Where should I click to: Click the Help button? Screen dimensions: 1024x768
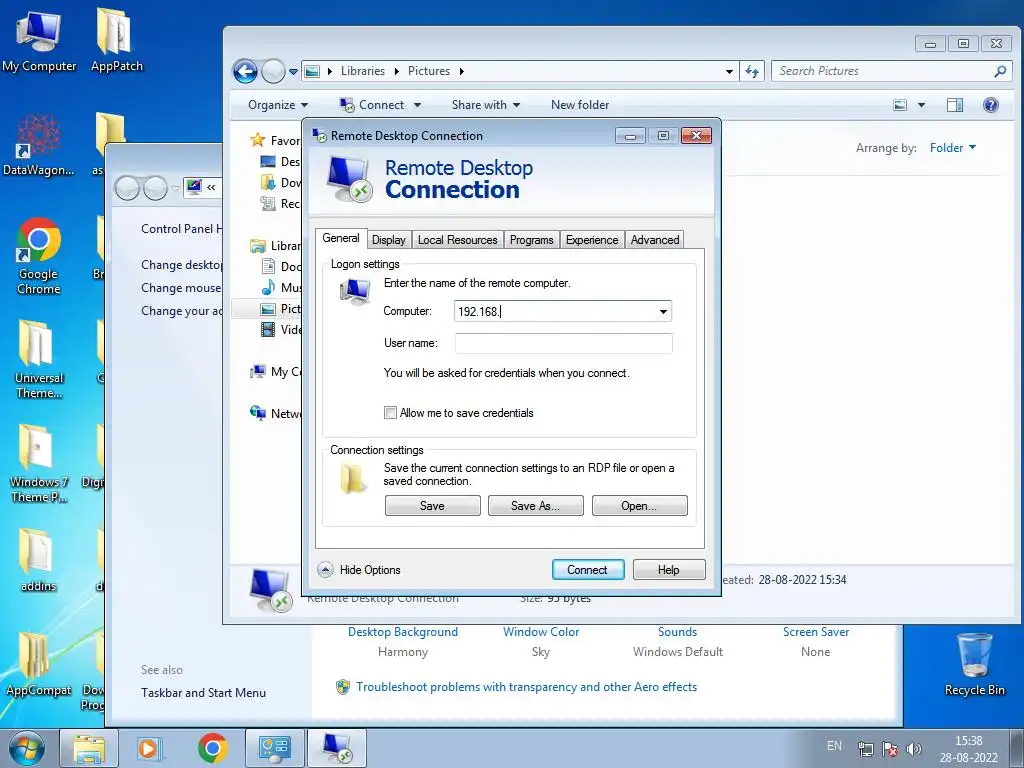(x=669, y=569)
